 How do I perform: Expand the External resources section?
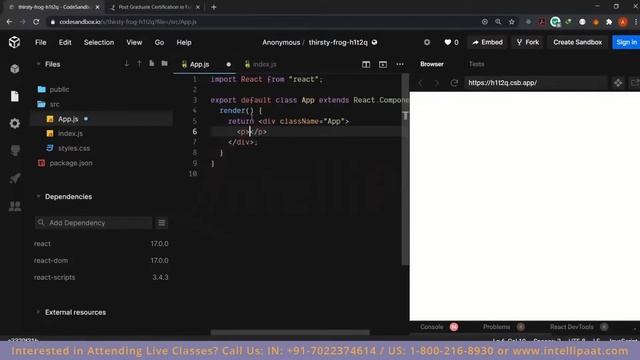pos(38,312)
